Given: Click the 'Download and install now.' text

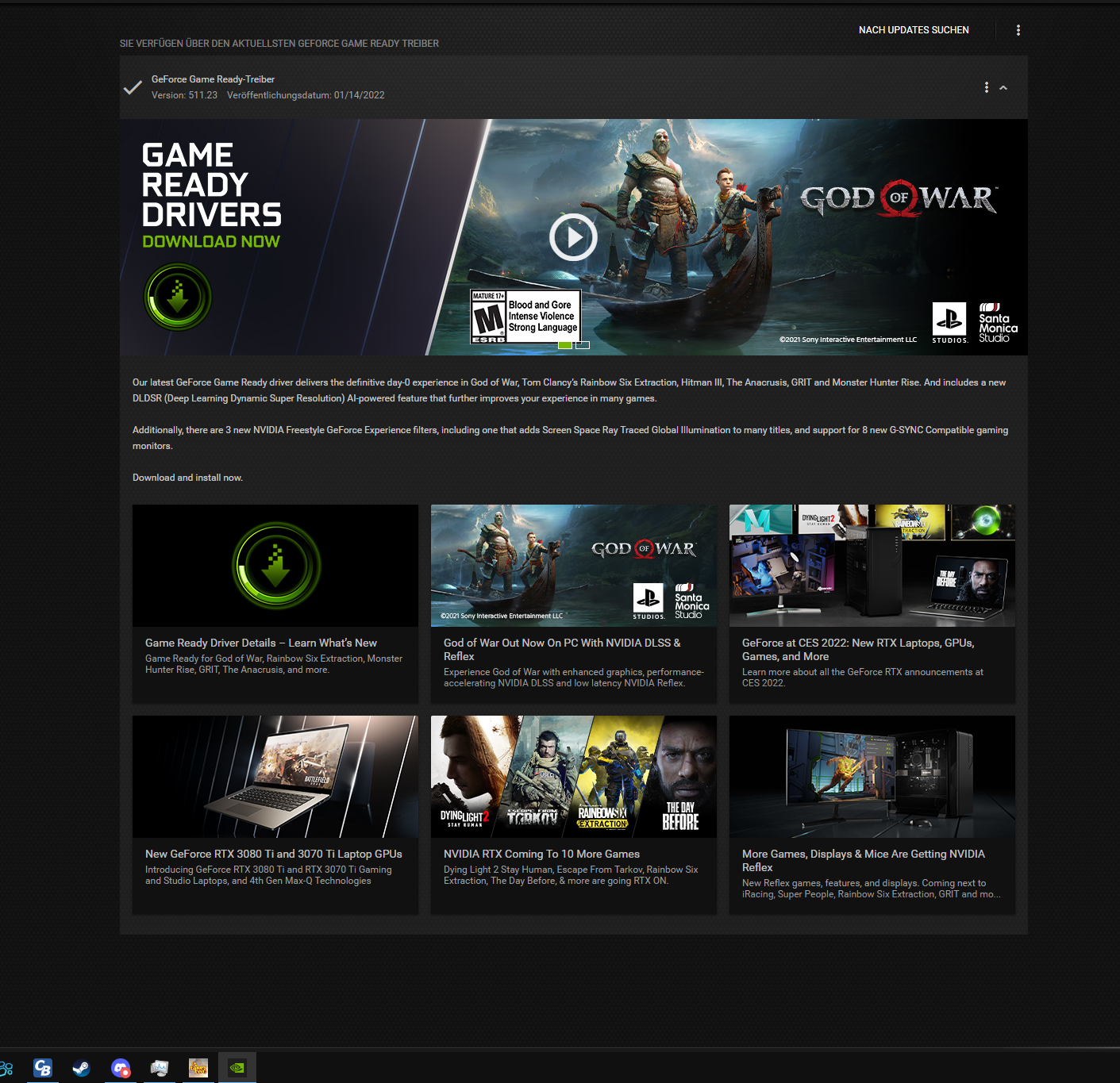Looking at the screenshot, I should (187, 478).
